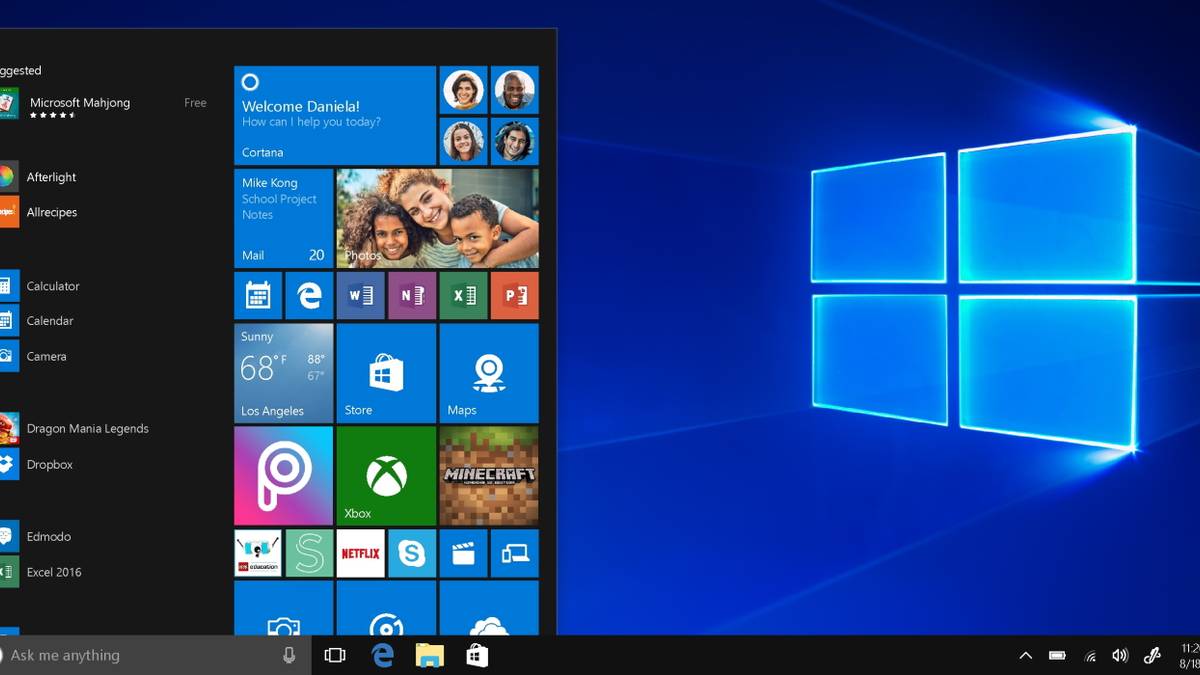
Task: Open the Photos tile with family picture
Action: coord(437,218)
